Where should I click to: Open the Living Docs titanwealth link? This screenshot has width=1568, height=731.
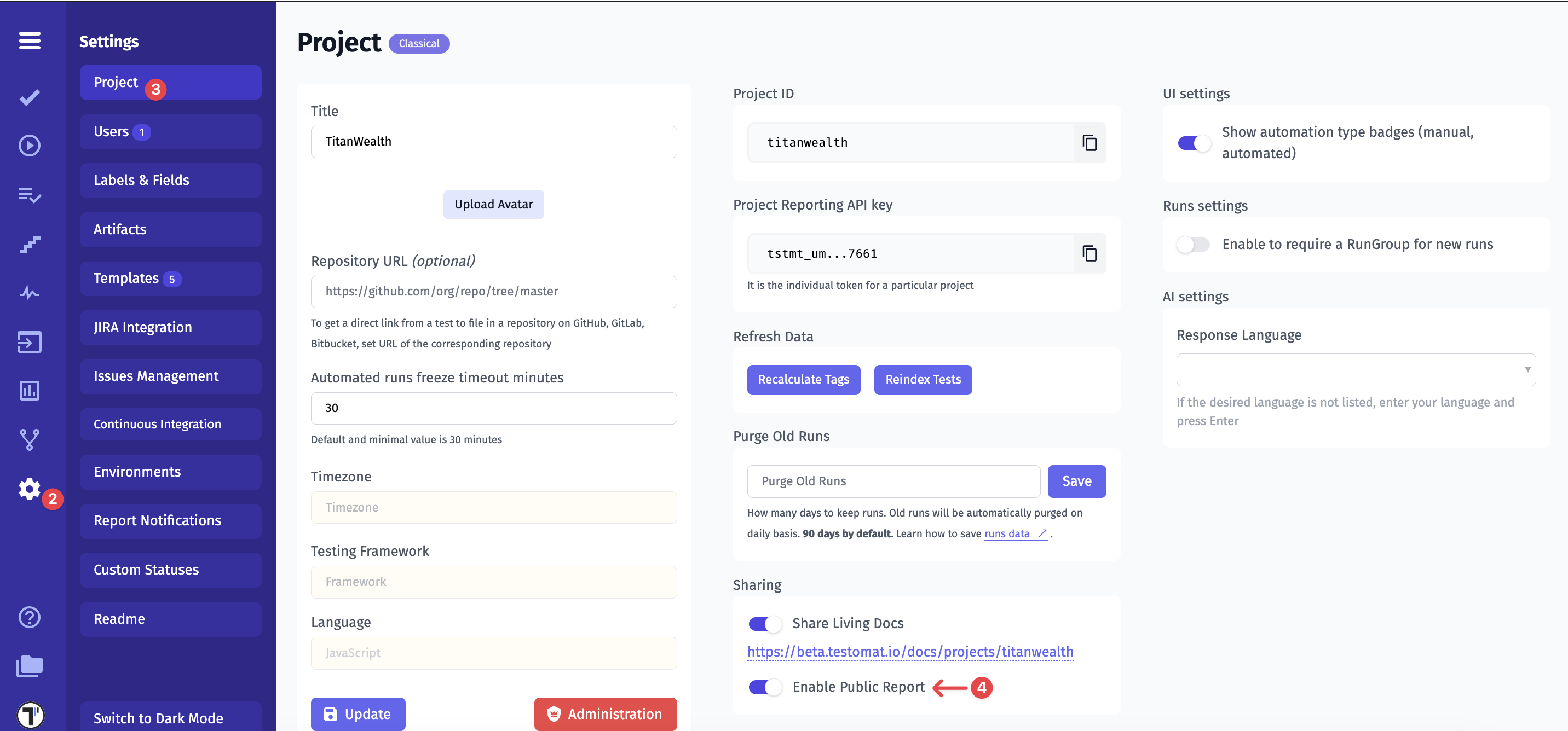[909, 651]
